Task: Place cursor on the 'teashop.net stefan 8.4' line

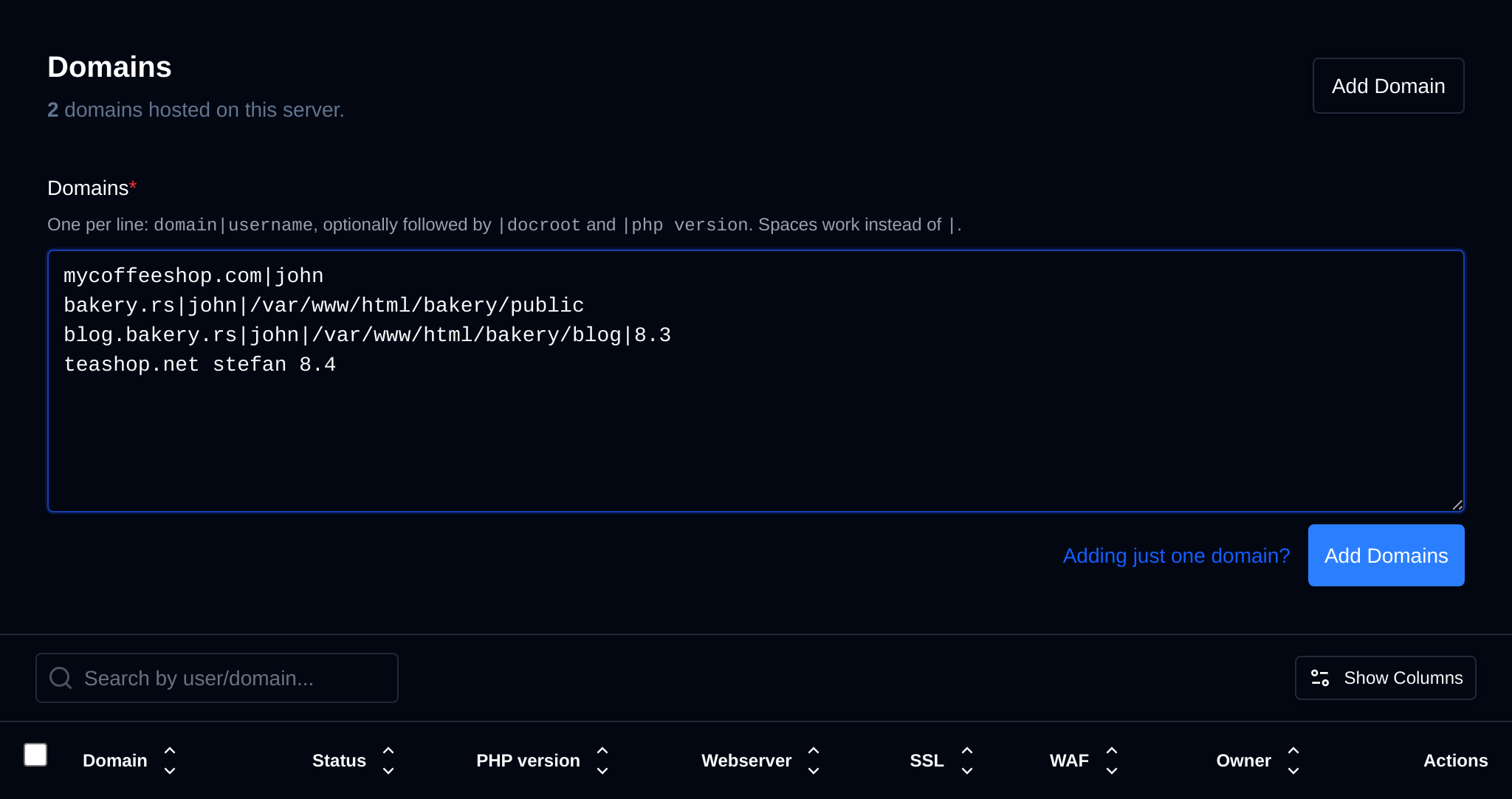Action: [x=199, y=364]
